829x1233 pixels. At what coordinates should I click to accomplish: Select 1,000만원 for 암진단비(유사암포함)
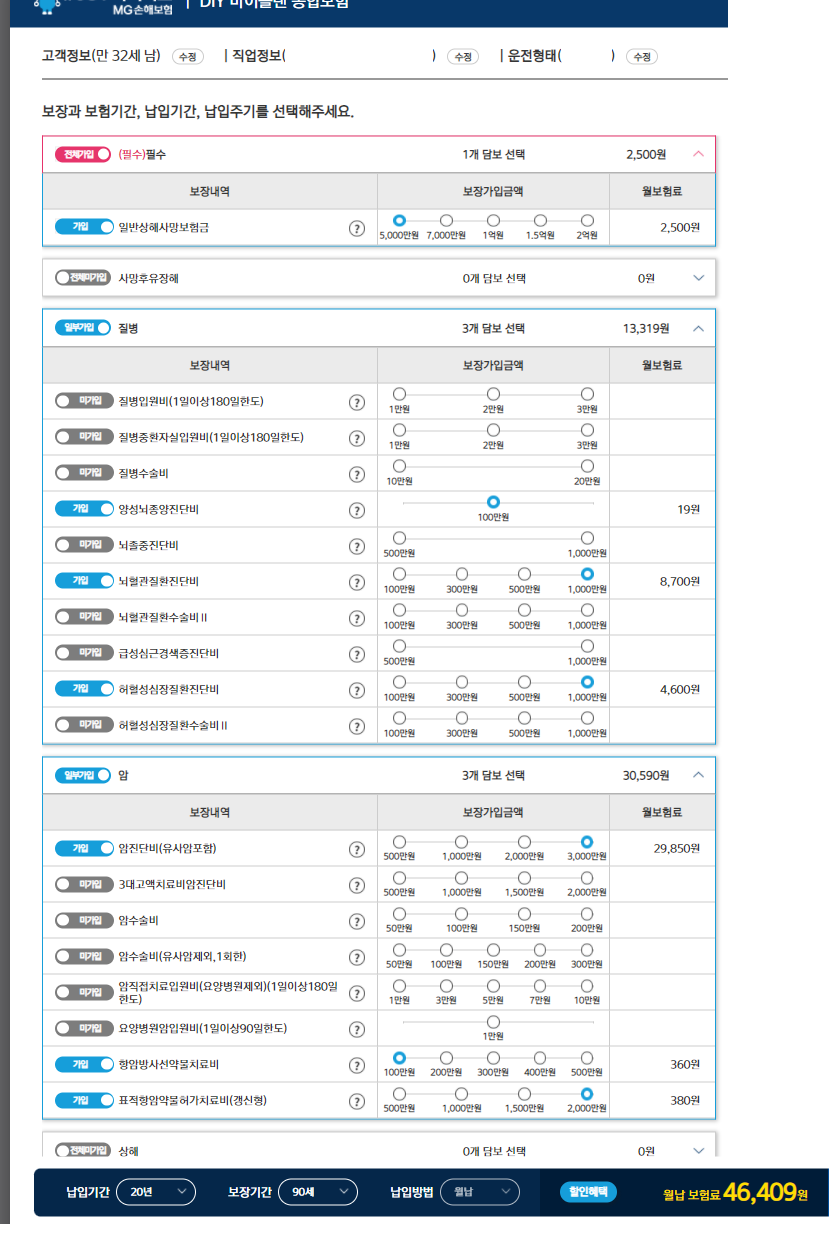461,841
